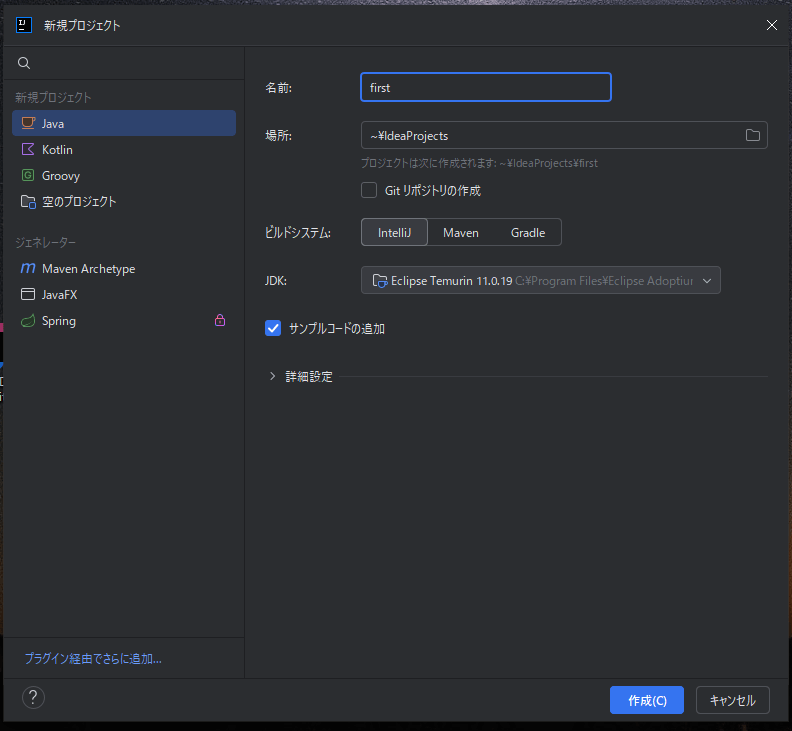
Task: Open the JDK dropdown arrow
Action: point(707,280)
